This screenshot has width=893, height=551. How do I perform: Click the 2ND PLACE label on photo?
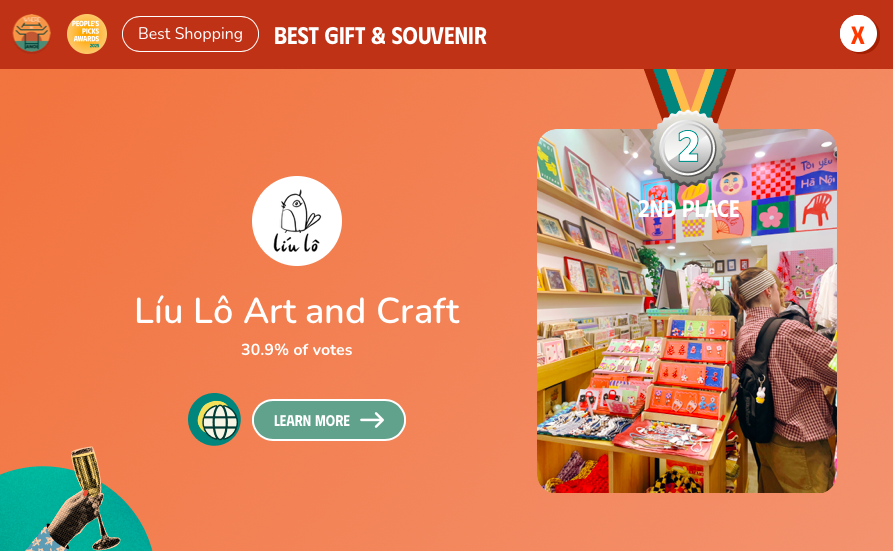pyautogui.click(x=688, y=209)
